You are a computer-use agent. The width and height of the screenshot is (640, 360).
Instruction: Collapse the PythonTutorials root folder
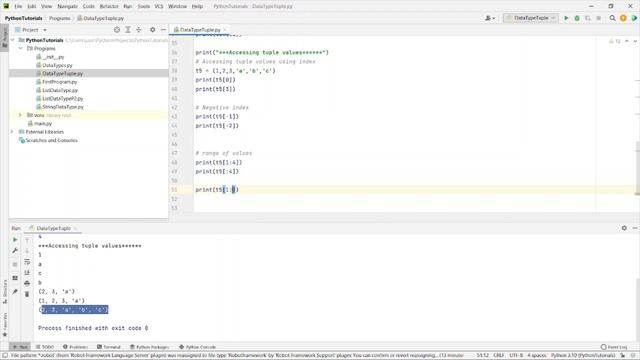(13, 40)
